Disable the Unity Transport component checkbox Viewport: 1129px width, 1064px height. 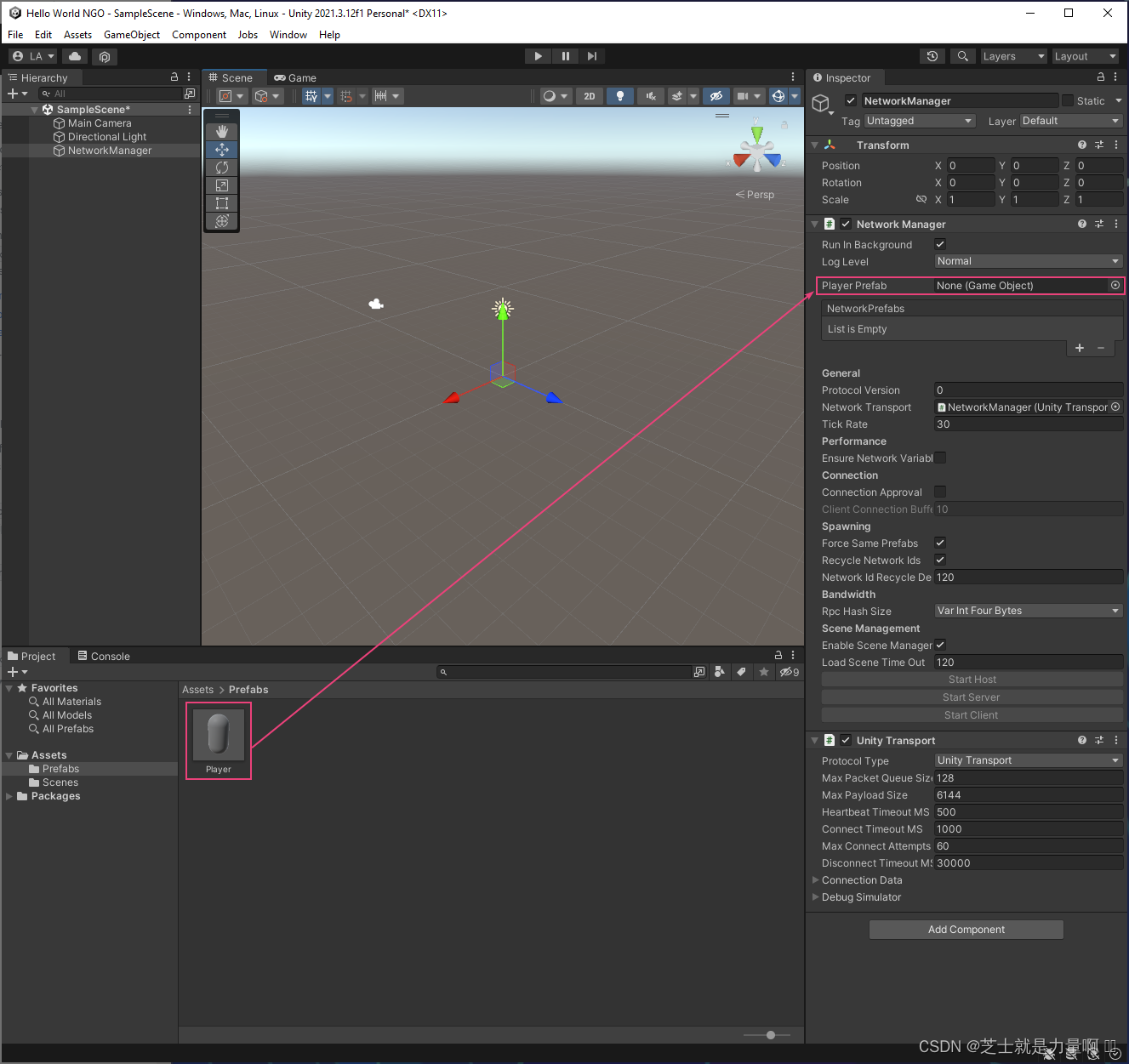pyautogui.click(x=846, y=741)
